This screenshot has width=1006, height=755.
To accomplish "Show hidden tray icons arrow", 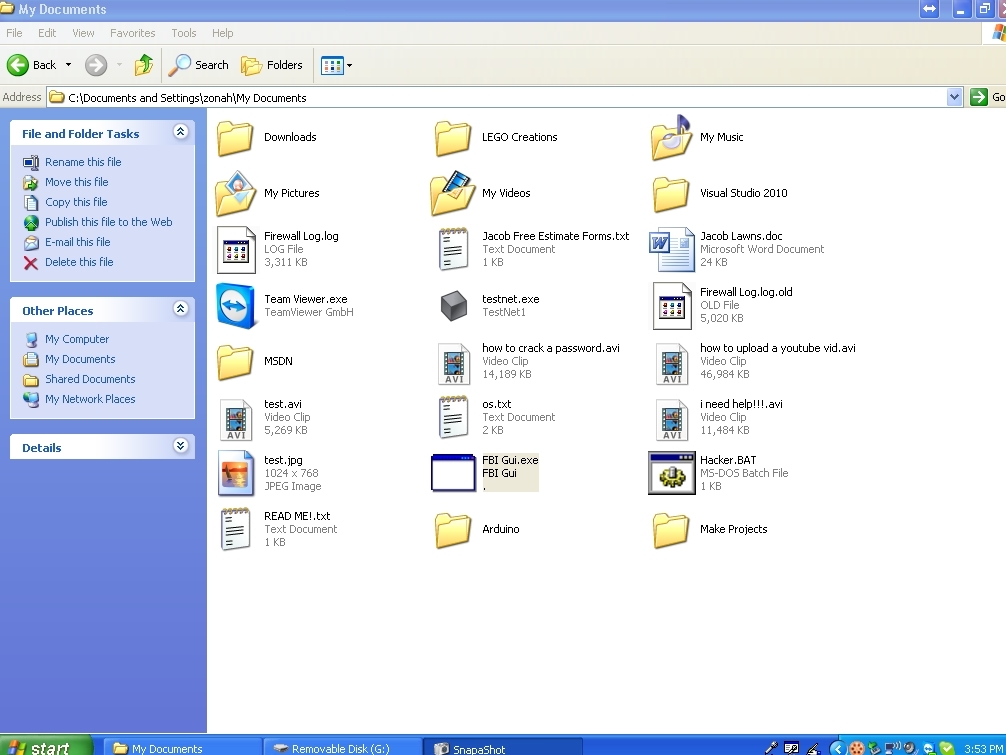I will coord(837,748).
